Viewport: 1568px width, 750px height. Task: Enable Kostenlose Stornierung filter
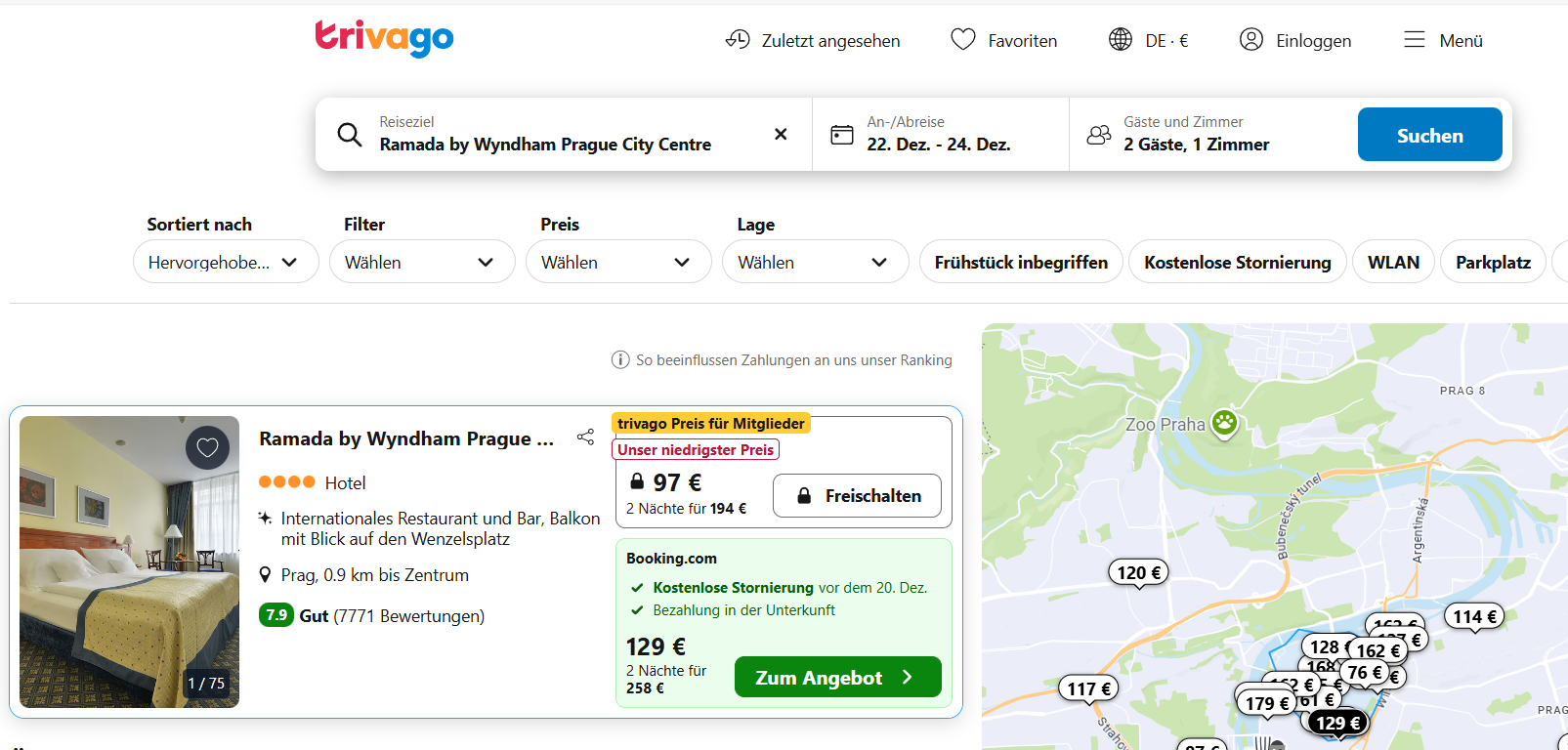[1237, 262]
